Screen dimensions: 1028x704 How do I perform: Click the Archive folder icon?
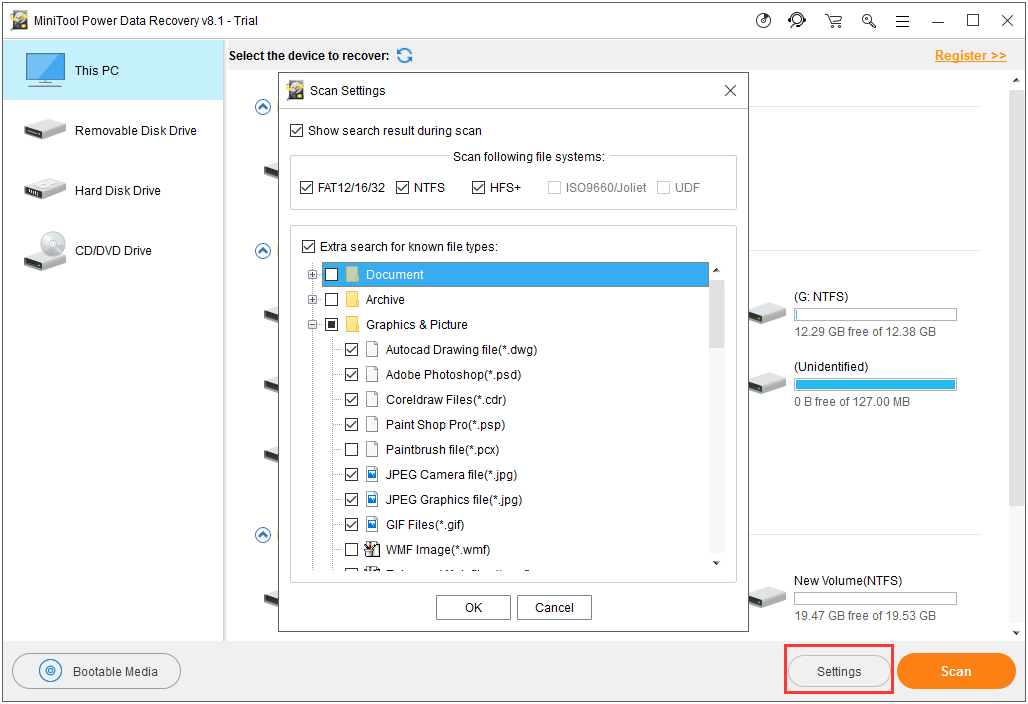pyautogui.click(x=353, y=300)
